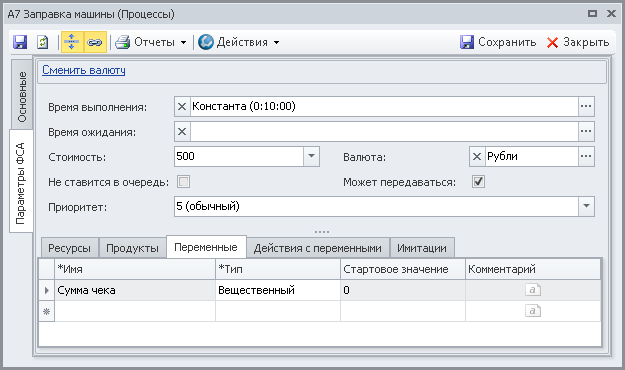Click the *Тип column header
The height and width of the screenshot is (370, 625).
pos(278,269)
